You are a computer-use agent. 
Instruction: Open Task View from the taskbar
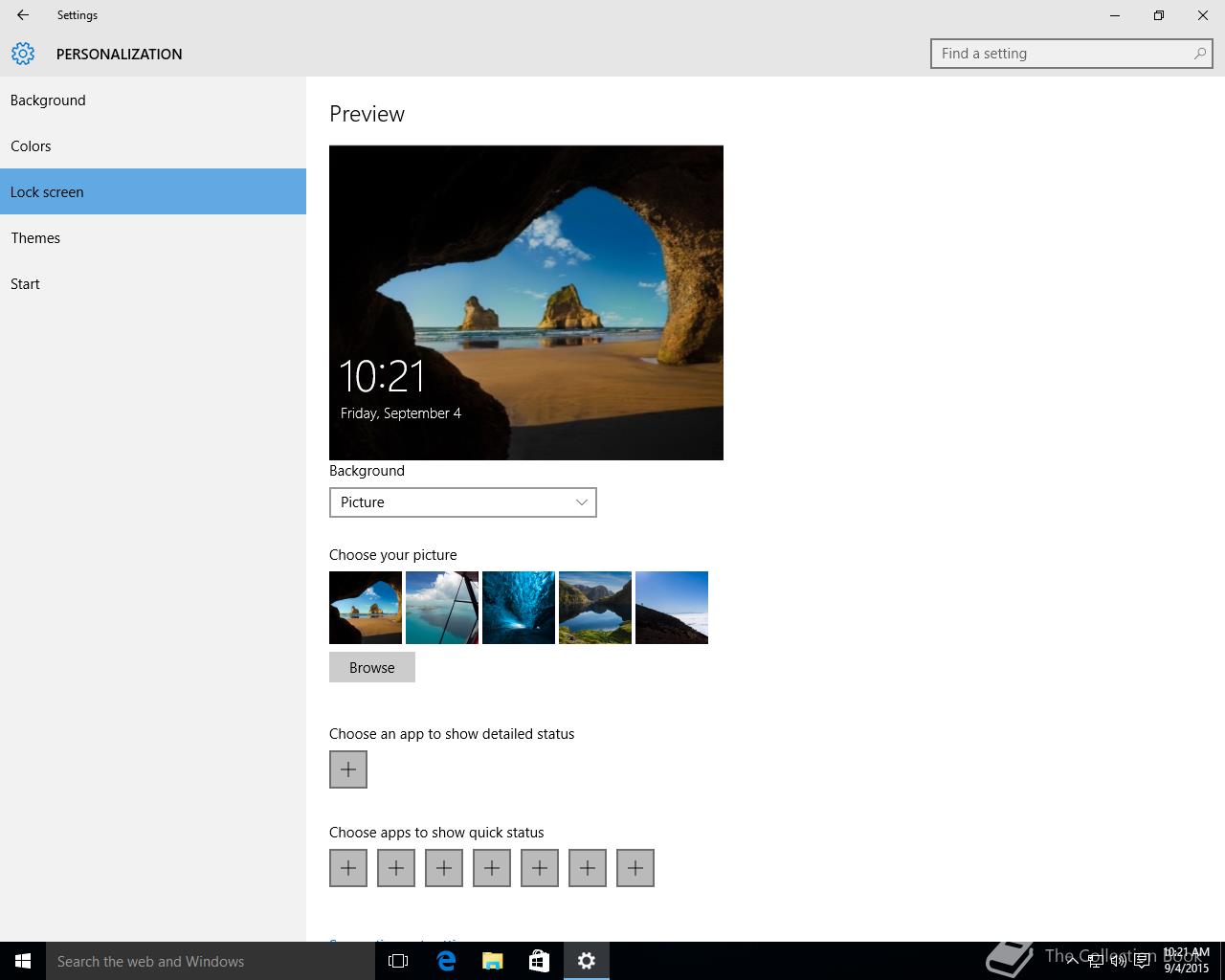coord(398,961)
